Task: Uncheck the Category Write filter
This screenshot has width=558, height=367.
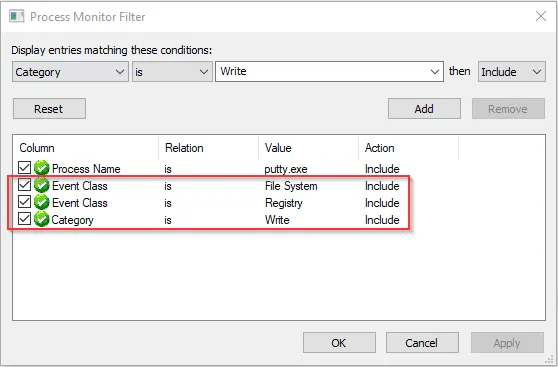Action: click(x=24, y=219)
